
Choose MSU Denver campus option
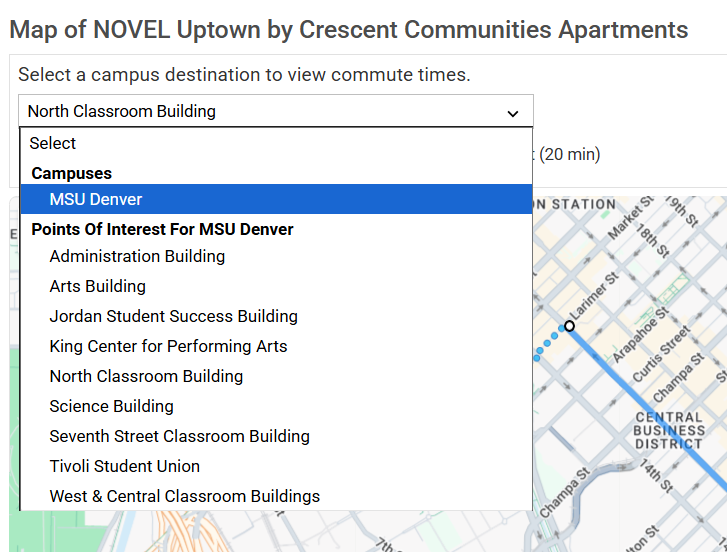(276, 199)
